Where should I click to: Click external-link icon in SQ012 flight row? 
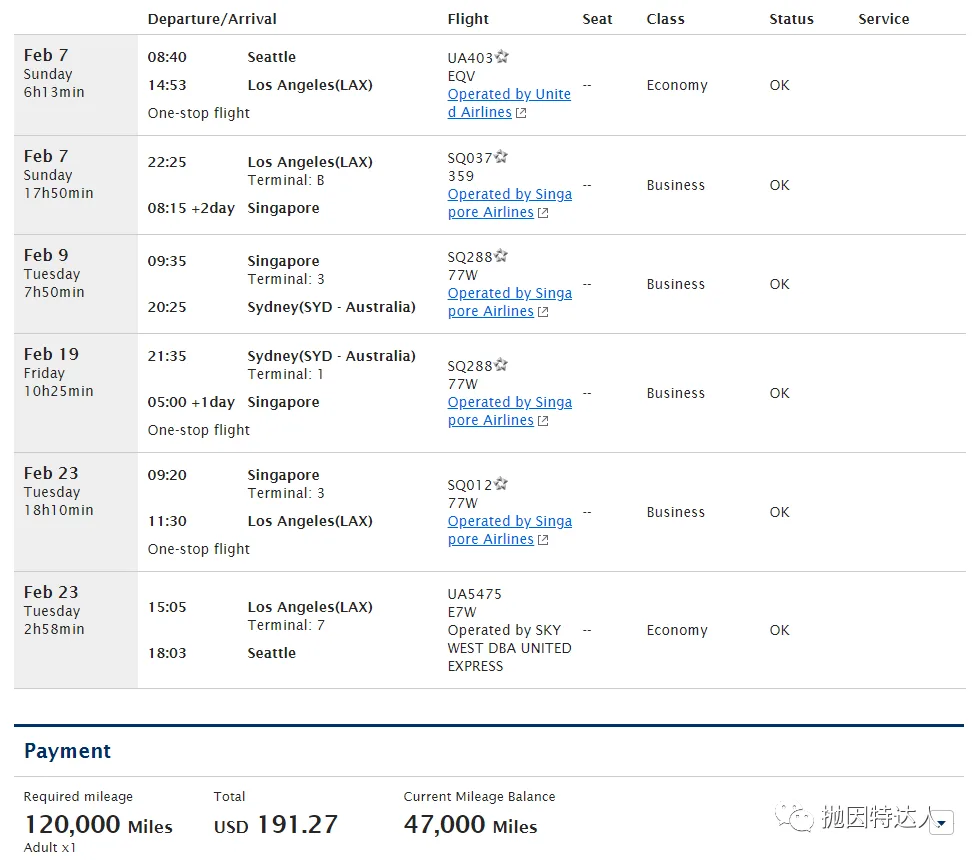pyautogui.click(x=543, y=540)
